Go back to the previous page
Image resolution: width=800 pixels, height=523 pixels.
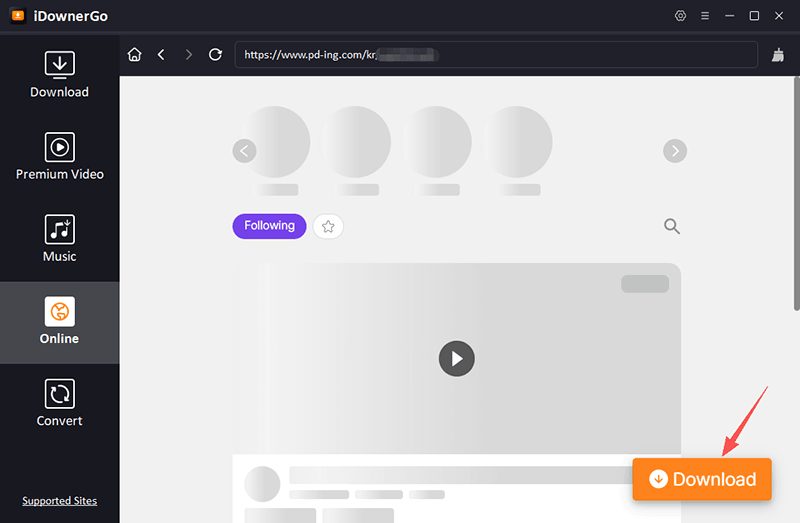tap(161, 55)
